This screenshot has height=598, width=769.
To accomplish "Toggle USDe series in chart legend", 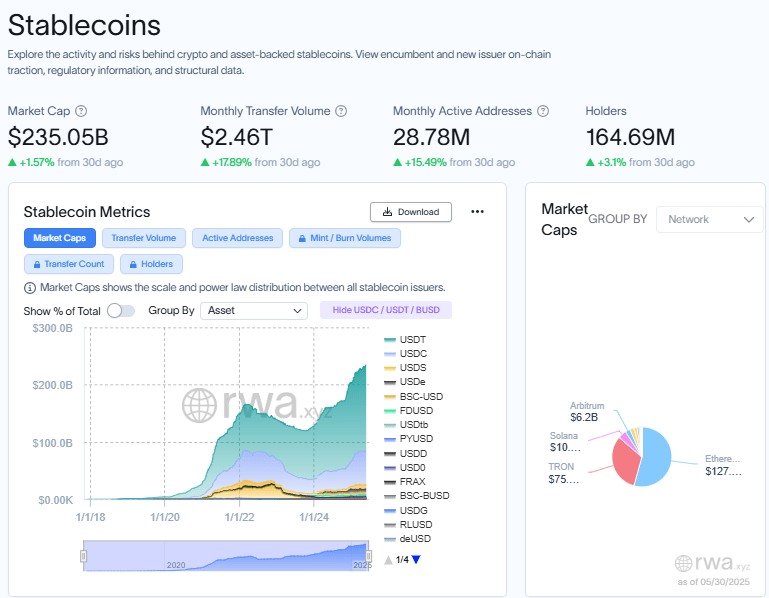I will pyautogui.click(x=405, y=382).
